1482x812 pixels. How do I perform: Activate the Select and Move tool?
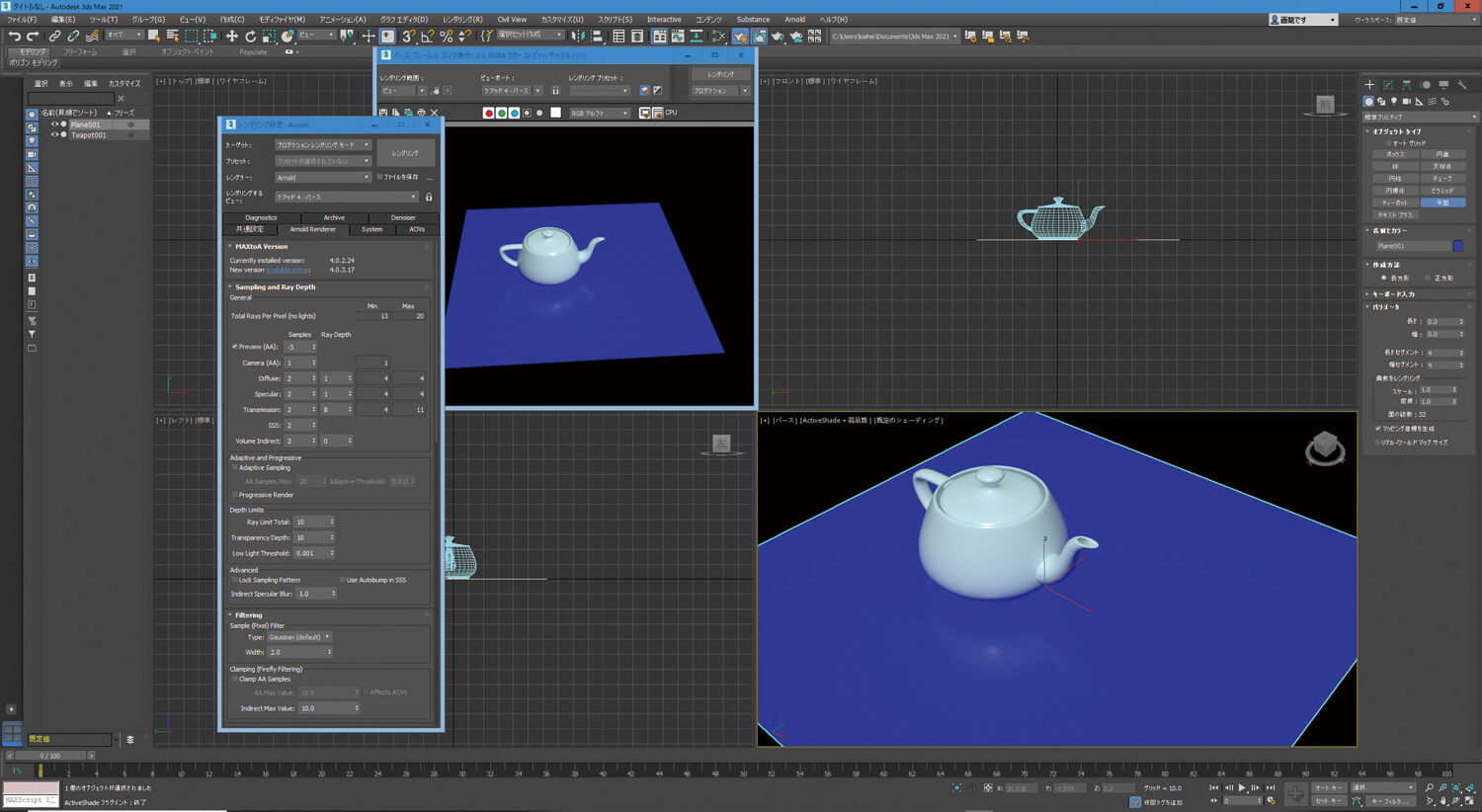tap(232, 37)
